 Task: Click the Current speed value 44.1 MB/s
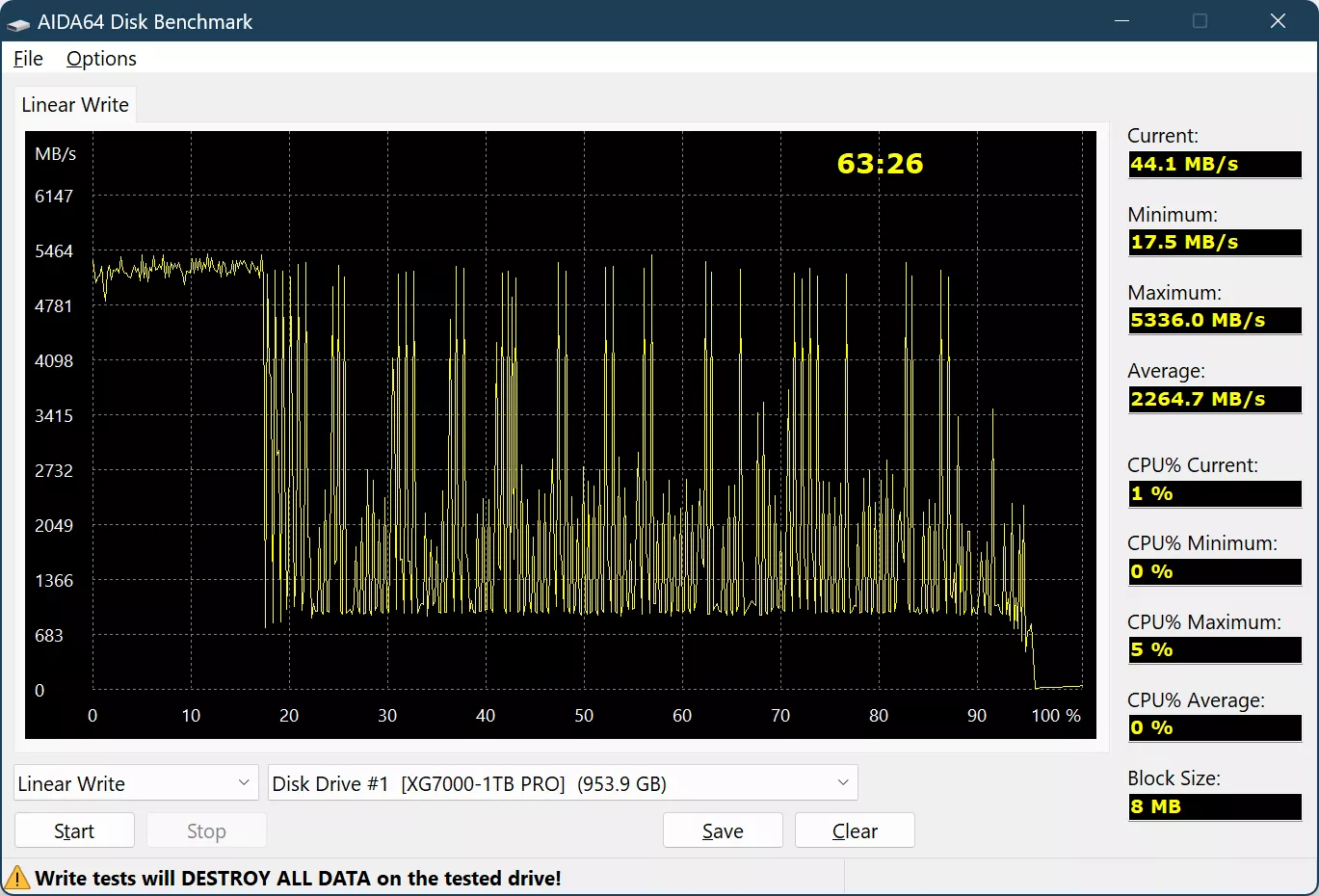(1215, 164)
